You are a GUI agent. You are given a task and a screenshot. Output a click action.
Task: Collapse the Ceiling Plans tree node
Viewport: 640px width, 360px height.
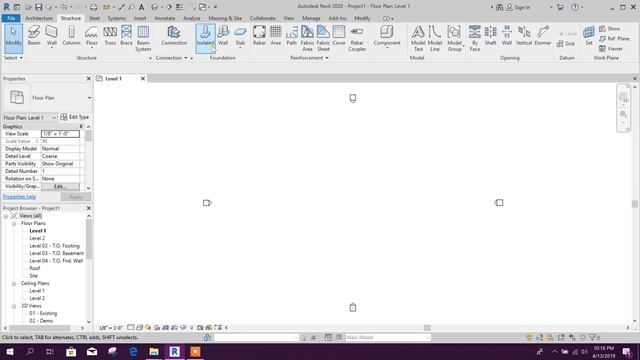[x=14, y=283]
